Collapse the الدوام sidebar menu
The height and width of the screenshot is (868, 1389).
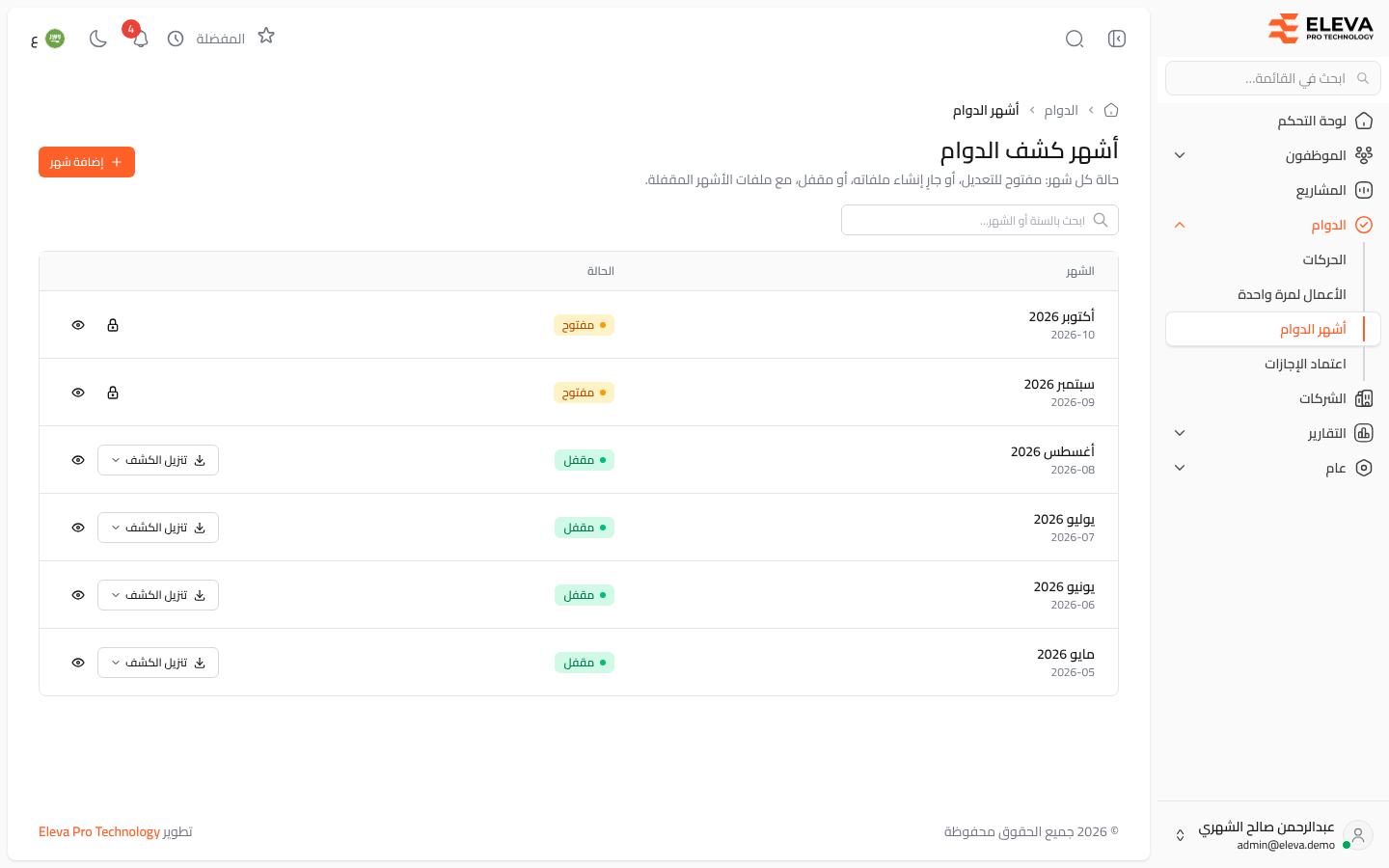click(1273, 225)
